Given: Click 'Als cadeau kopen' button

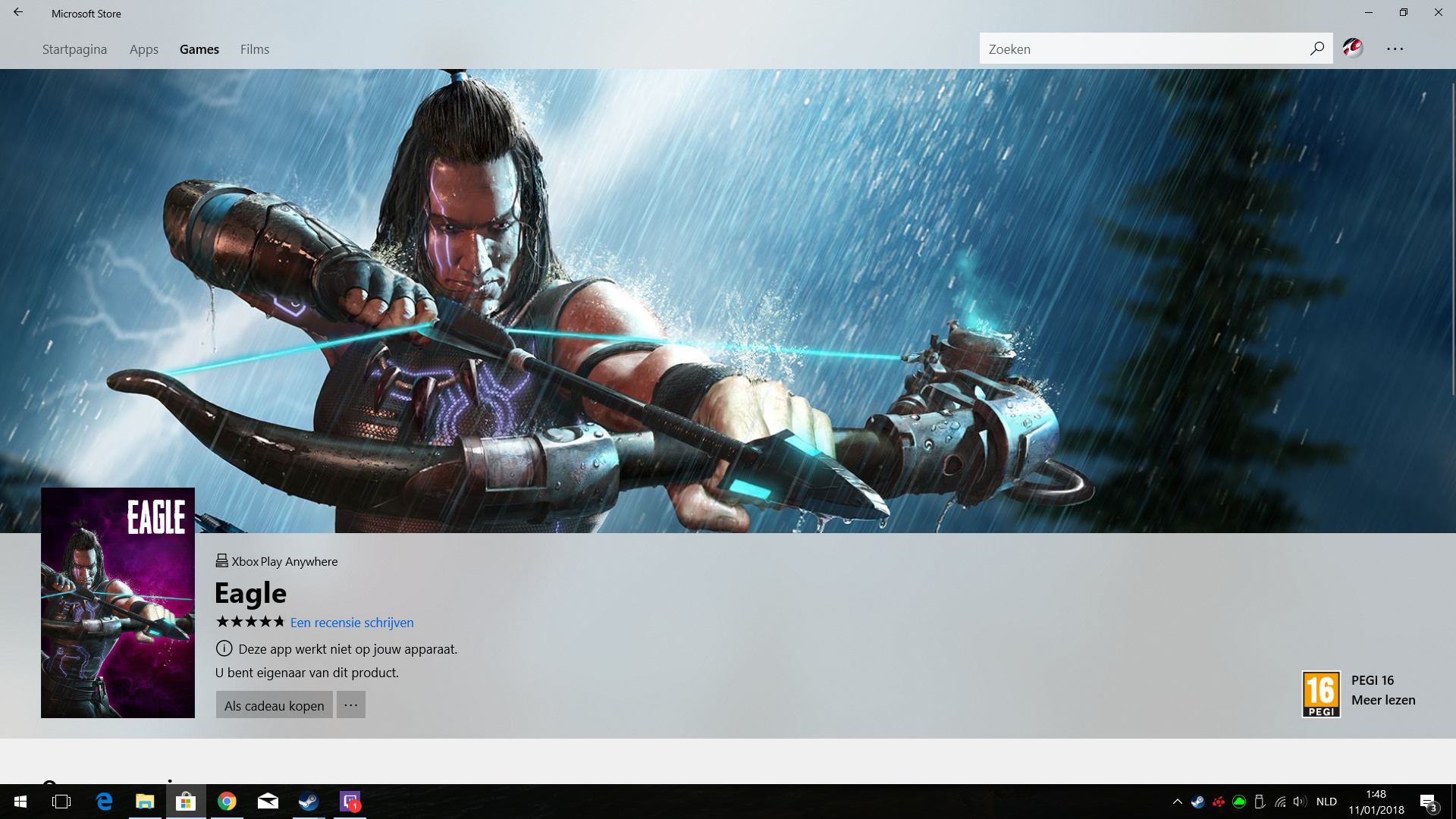Looking at the screenshot, I should click(275, 705).
